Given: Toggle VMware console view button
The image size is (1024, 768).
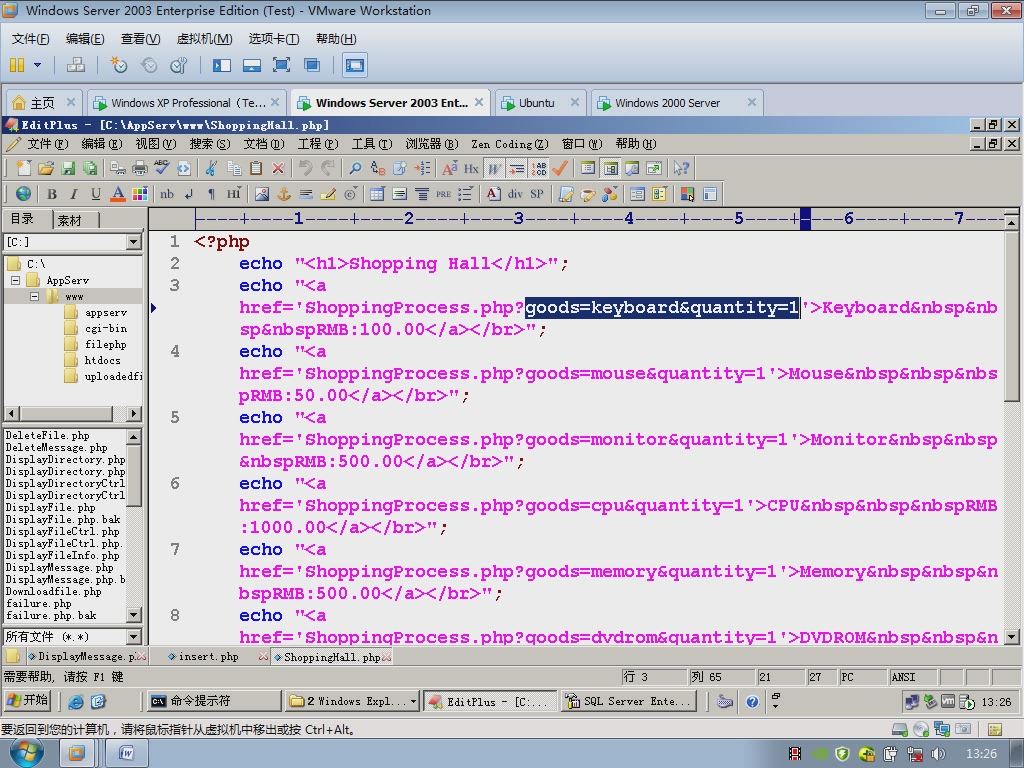Looking at the screenshot, I should (355, 65).
